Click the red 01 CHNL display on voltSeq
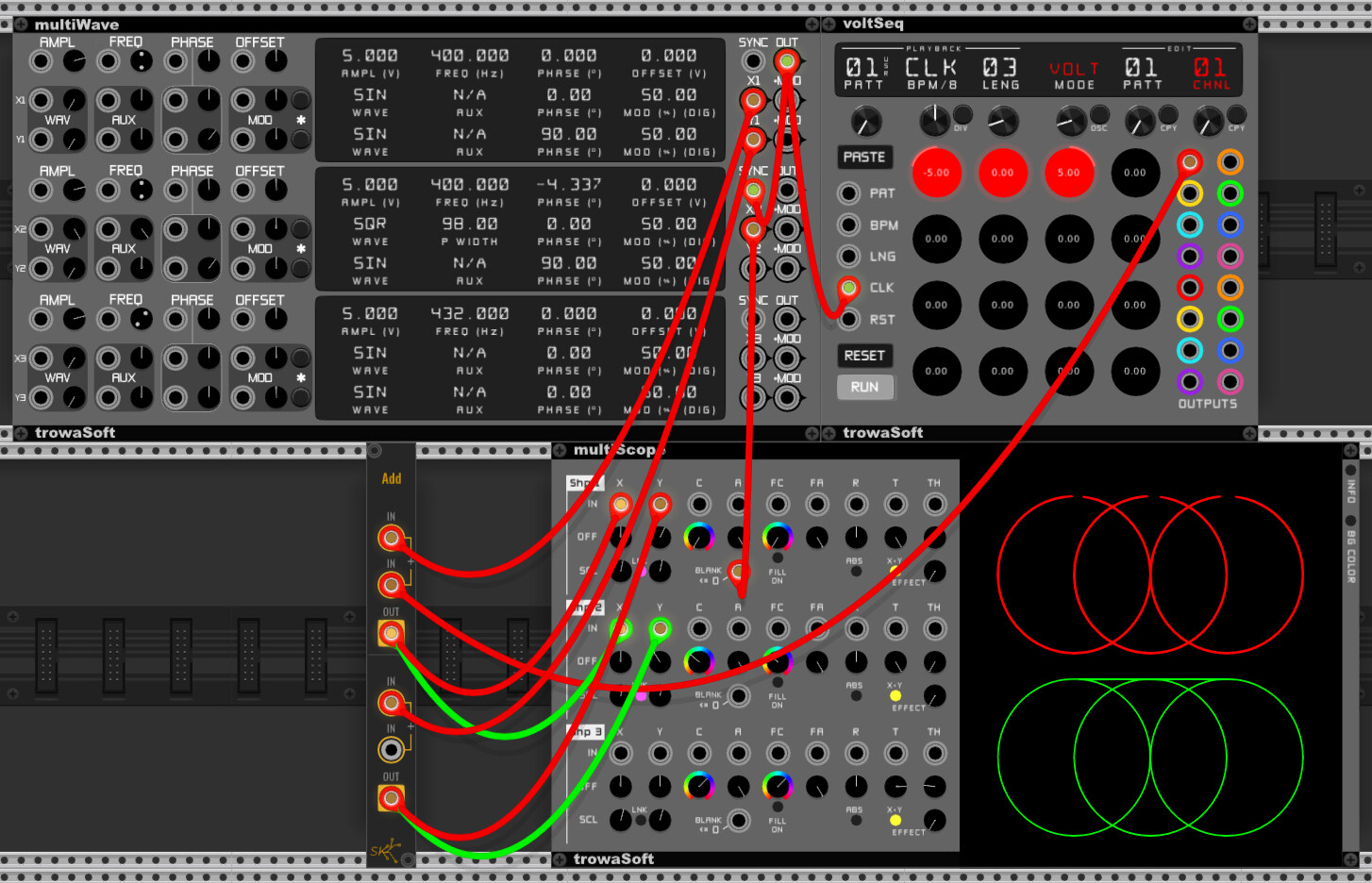The width and height of the screenshot is (1372, 883). (x=1211, y=68)
